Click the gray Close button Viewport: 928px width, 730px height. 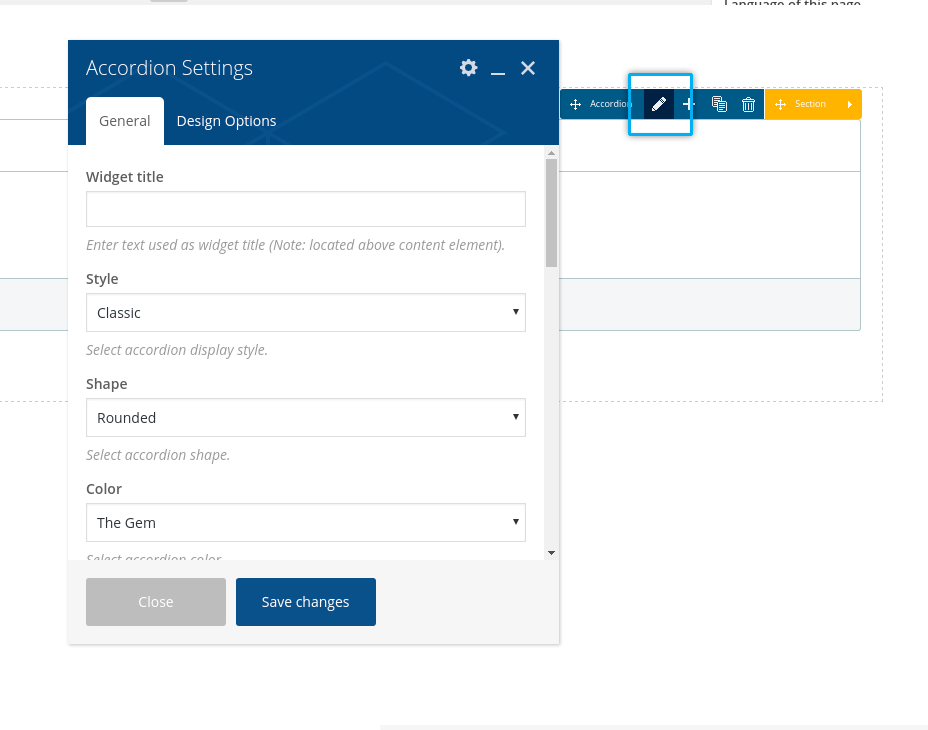click(x=156, y=602)
